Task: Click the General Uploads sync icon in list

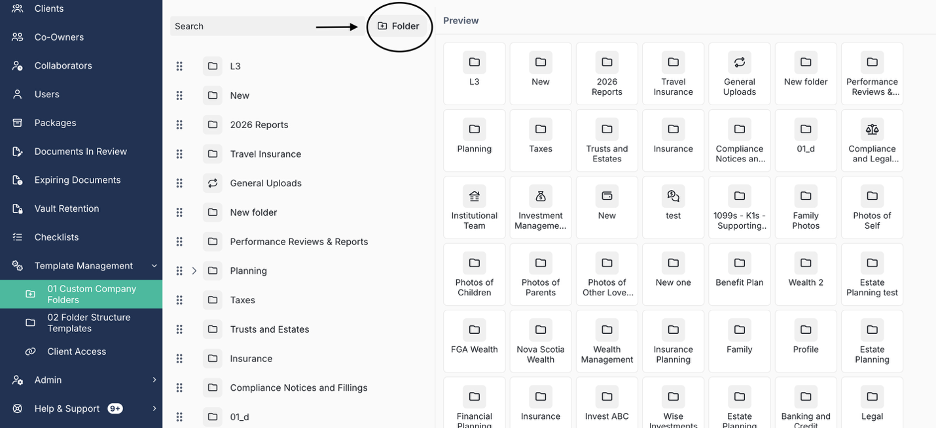Action: 213,183
